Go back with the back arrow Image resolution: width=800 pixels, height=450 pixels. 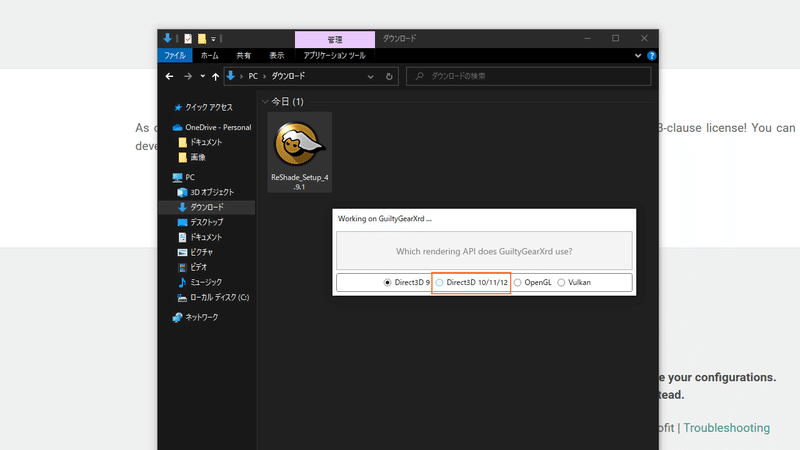pyautogui.click(x=169, y=77)
